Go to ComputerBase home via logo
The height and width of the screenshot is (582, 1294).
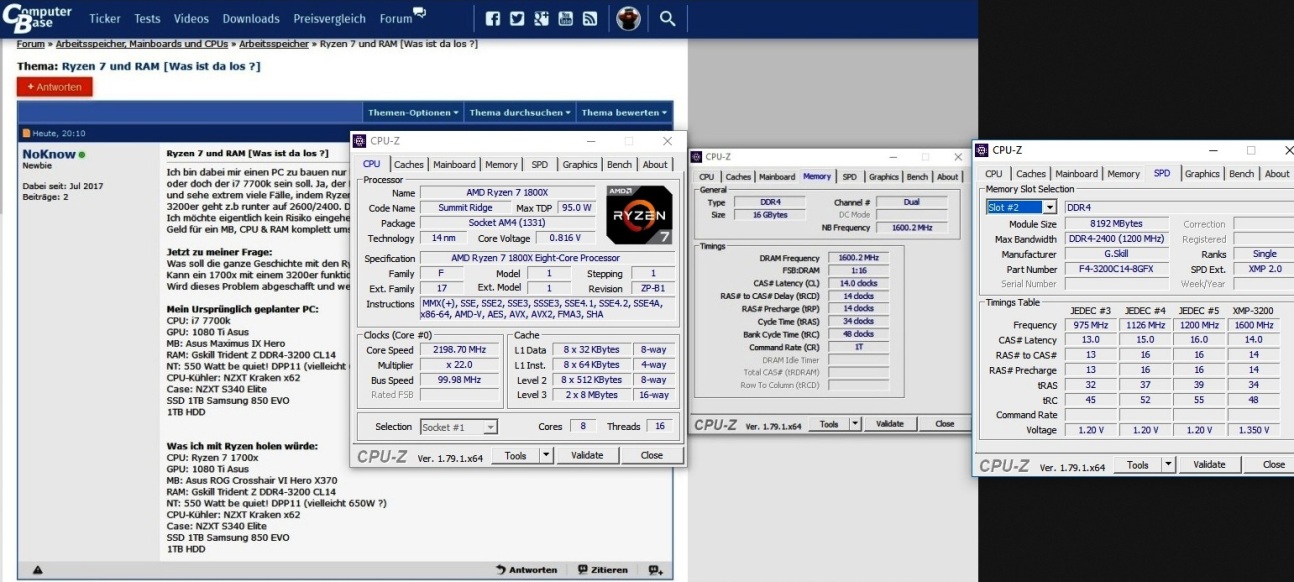37,17
